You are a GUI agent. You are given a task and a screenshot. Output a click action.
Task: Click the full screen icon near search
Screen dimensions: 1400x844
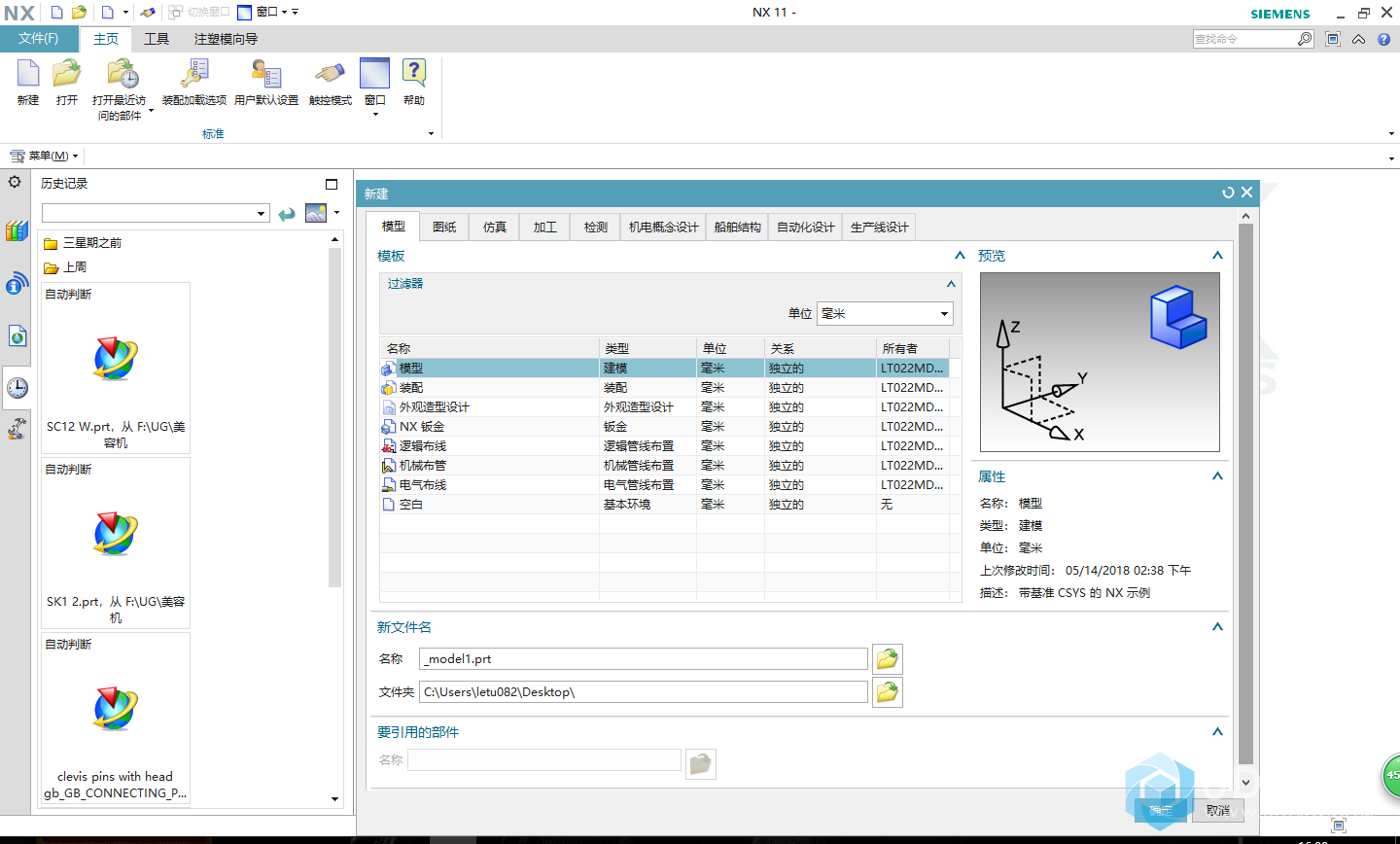[1333, 39]
